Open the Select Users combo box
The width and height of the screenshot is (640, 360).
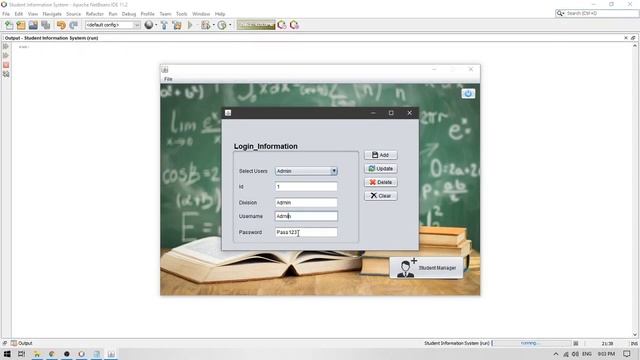click(x=306, y=171)
